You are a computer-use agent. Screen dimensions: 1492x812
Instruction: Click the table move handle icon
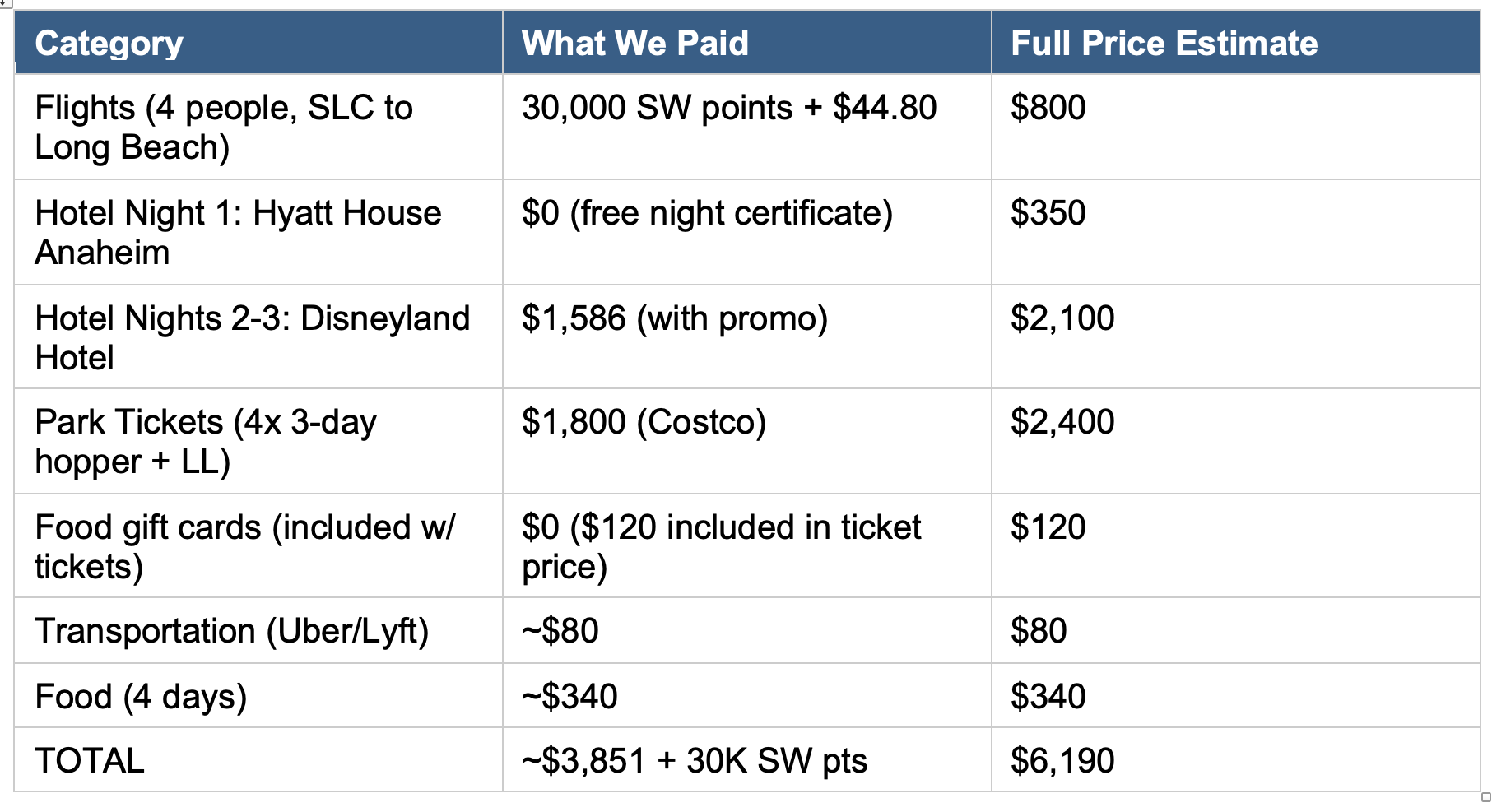6,3
